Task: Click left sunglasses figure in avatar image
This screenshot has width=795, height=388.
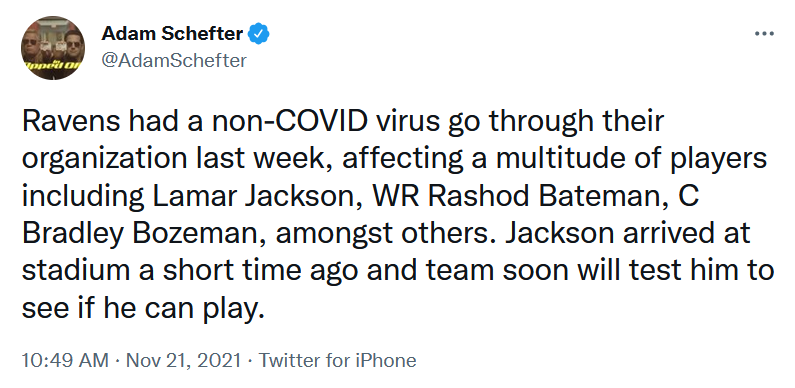Action: [x=33, y=45]
